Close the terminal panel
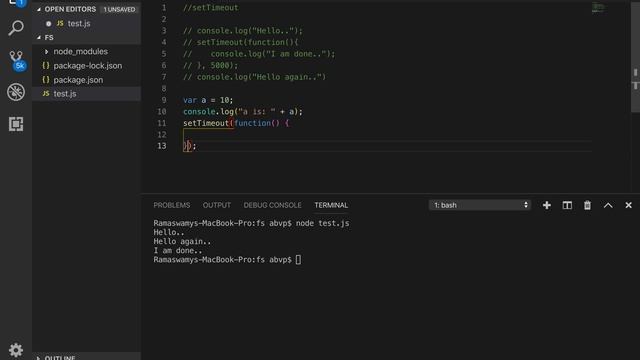The image size is (640, 360). pyautogui.click(x=628, y=205)
